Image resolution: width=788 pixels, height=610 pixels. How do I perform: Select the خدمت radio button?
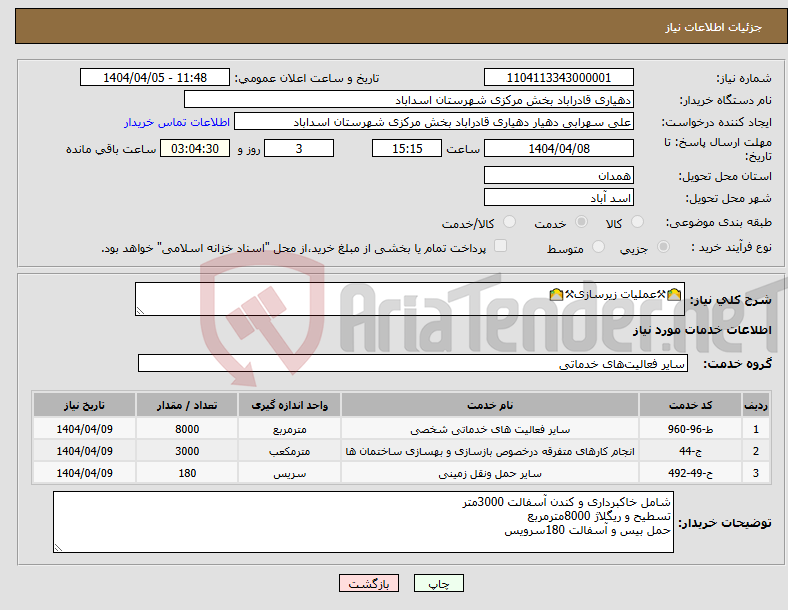(581, 222)
